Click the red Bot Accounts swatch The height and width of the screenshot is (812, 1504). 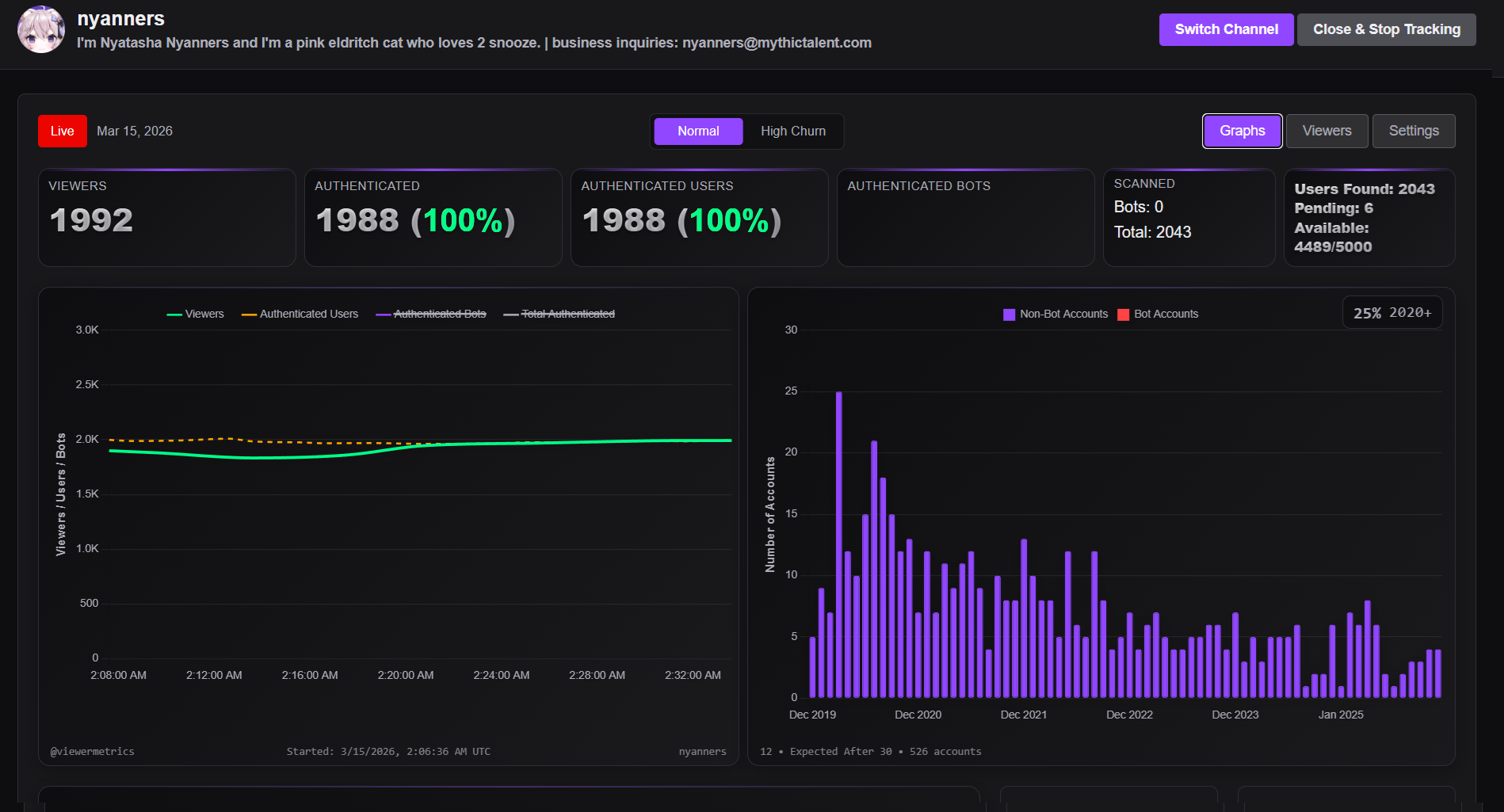tap(1123, 315)
